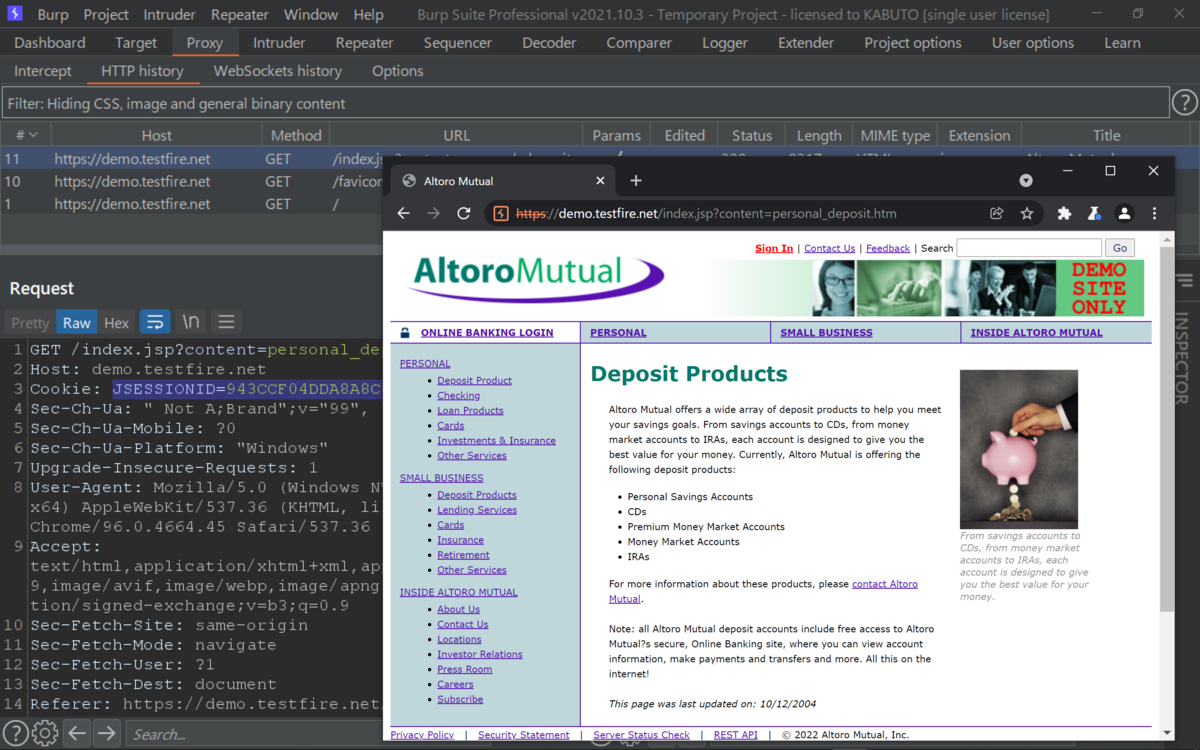Open the filter help question mark in Burp
This screenshot has width=1200, height=750.
(x=1185, y=103)
